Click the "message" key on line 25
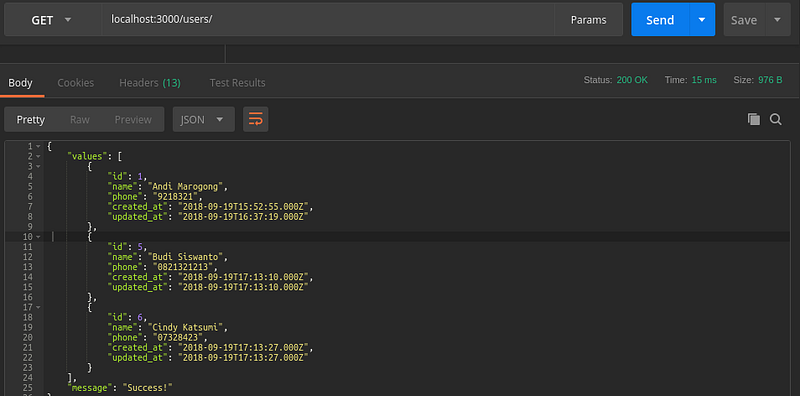 click(x=90, y=388)
